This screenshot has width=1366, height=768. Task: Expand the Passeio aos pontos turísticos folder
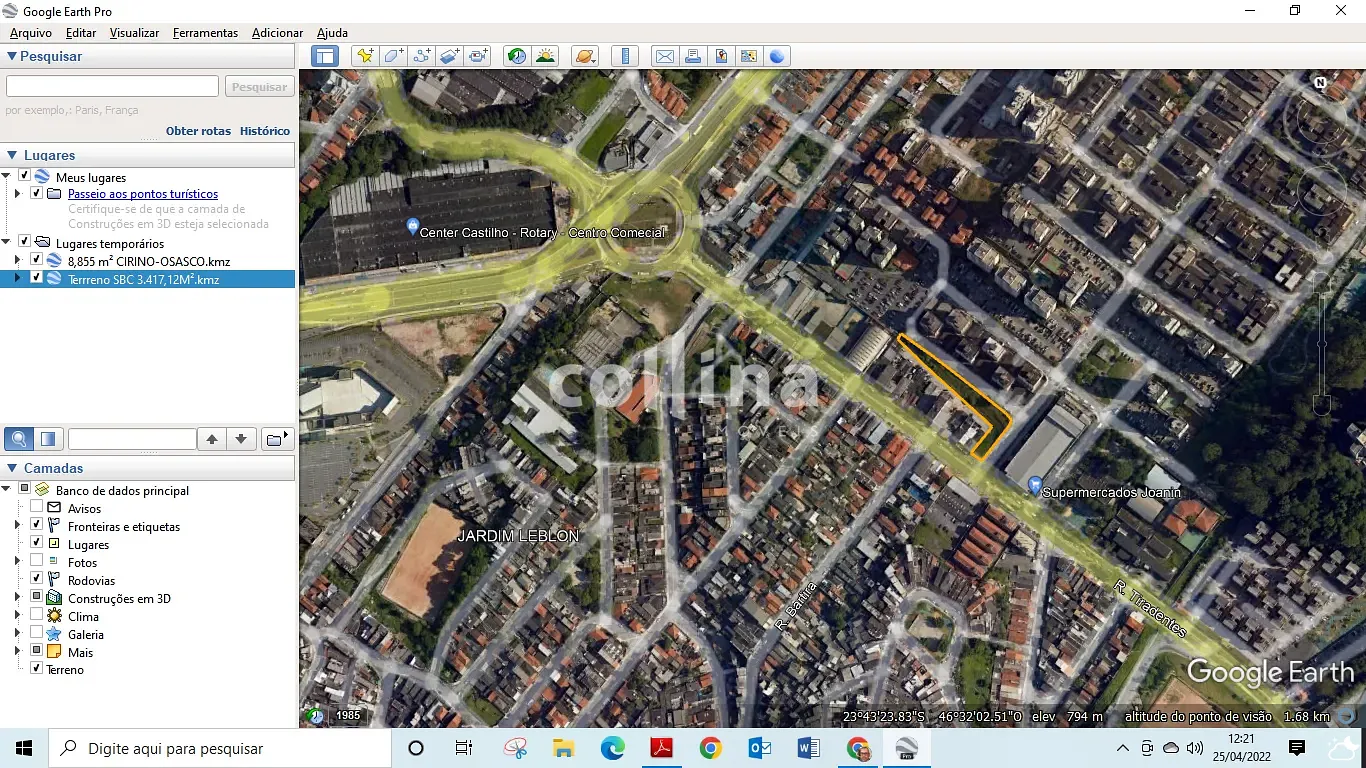coord(17,194)
